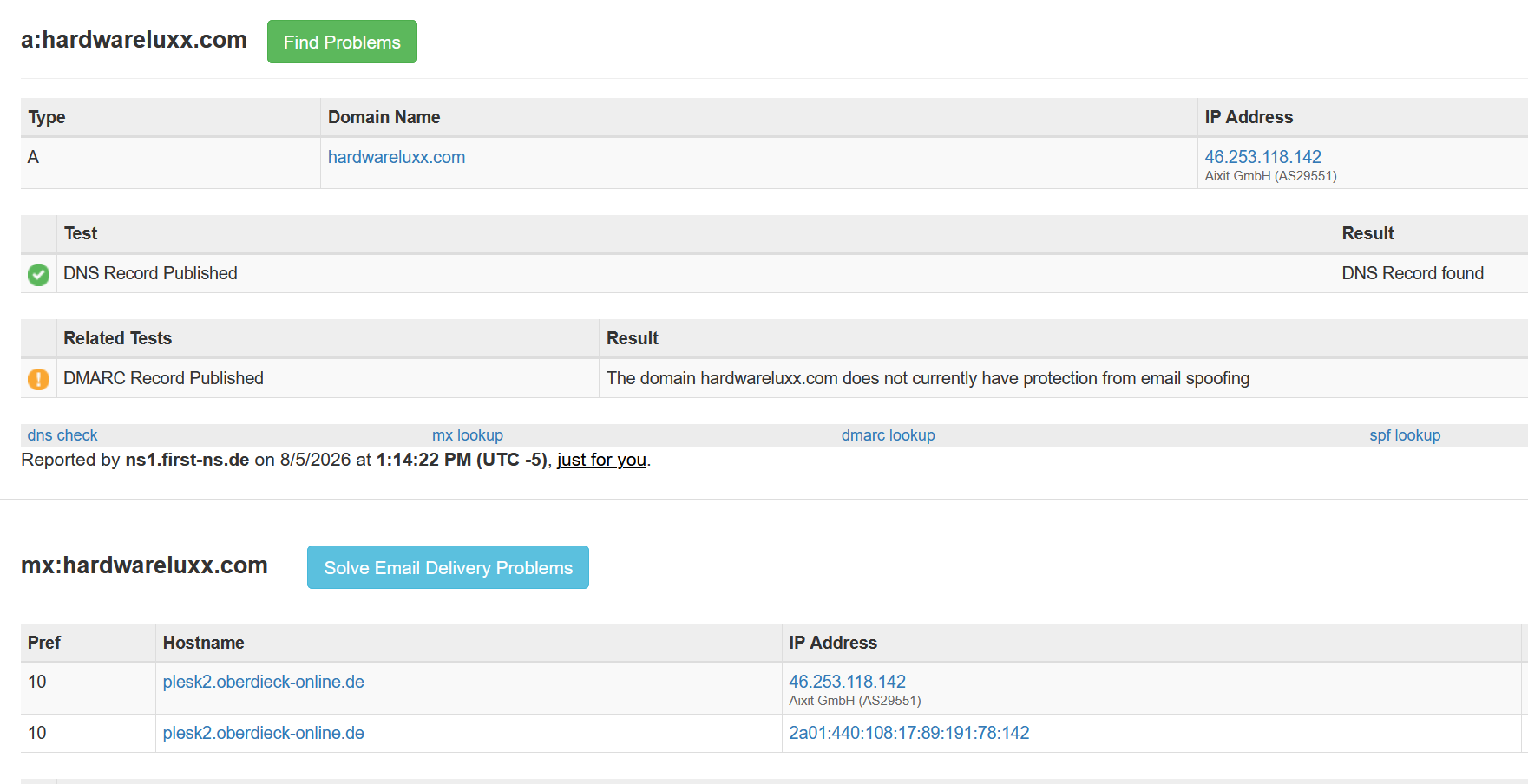This screenshot has height=784, width=1528.
Task: Click the green check icon beside DNS Record Published
Action: 38,274
